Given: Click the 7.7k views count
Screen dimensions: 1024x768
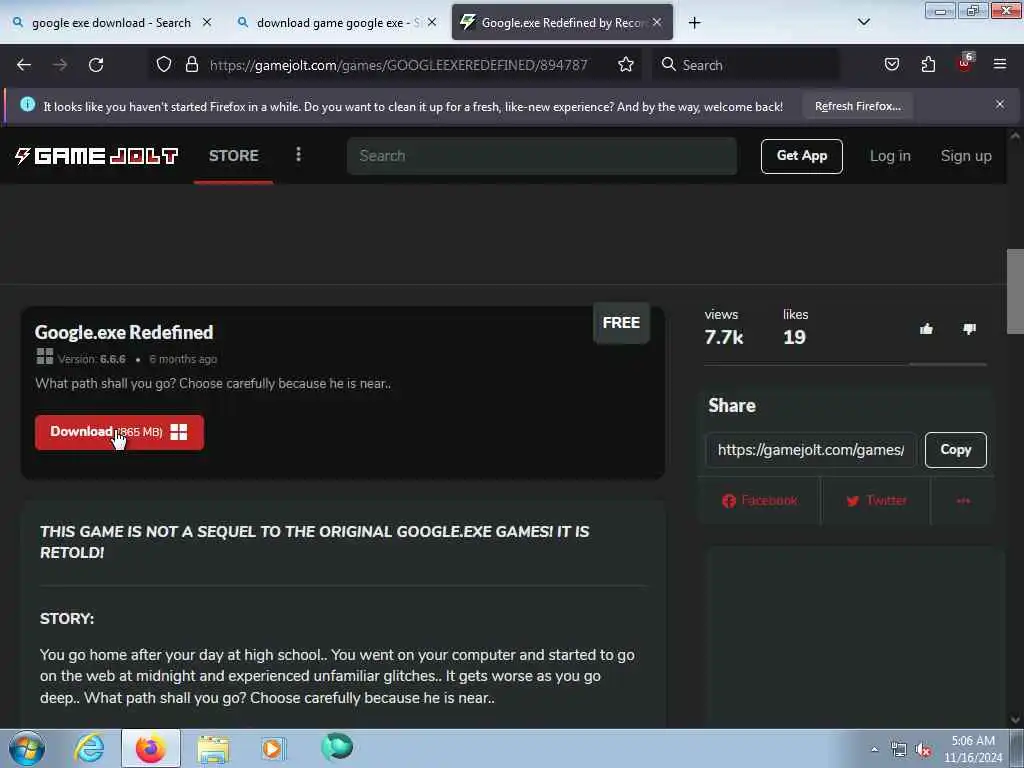Looking at the screenshot, I should click(724, 337).
